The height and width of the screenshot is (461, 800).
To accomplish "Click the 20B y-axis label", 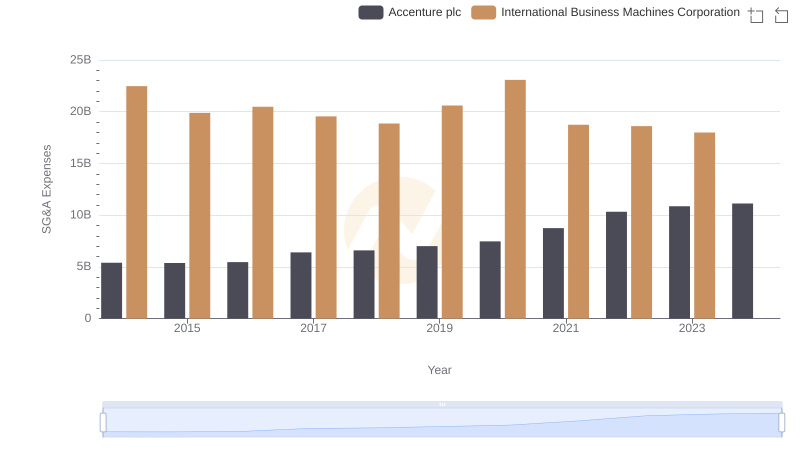I will tap(81, 111).
